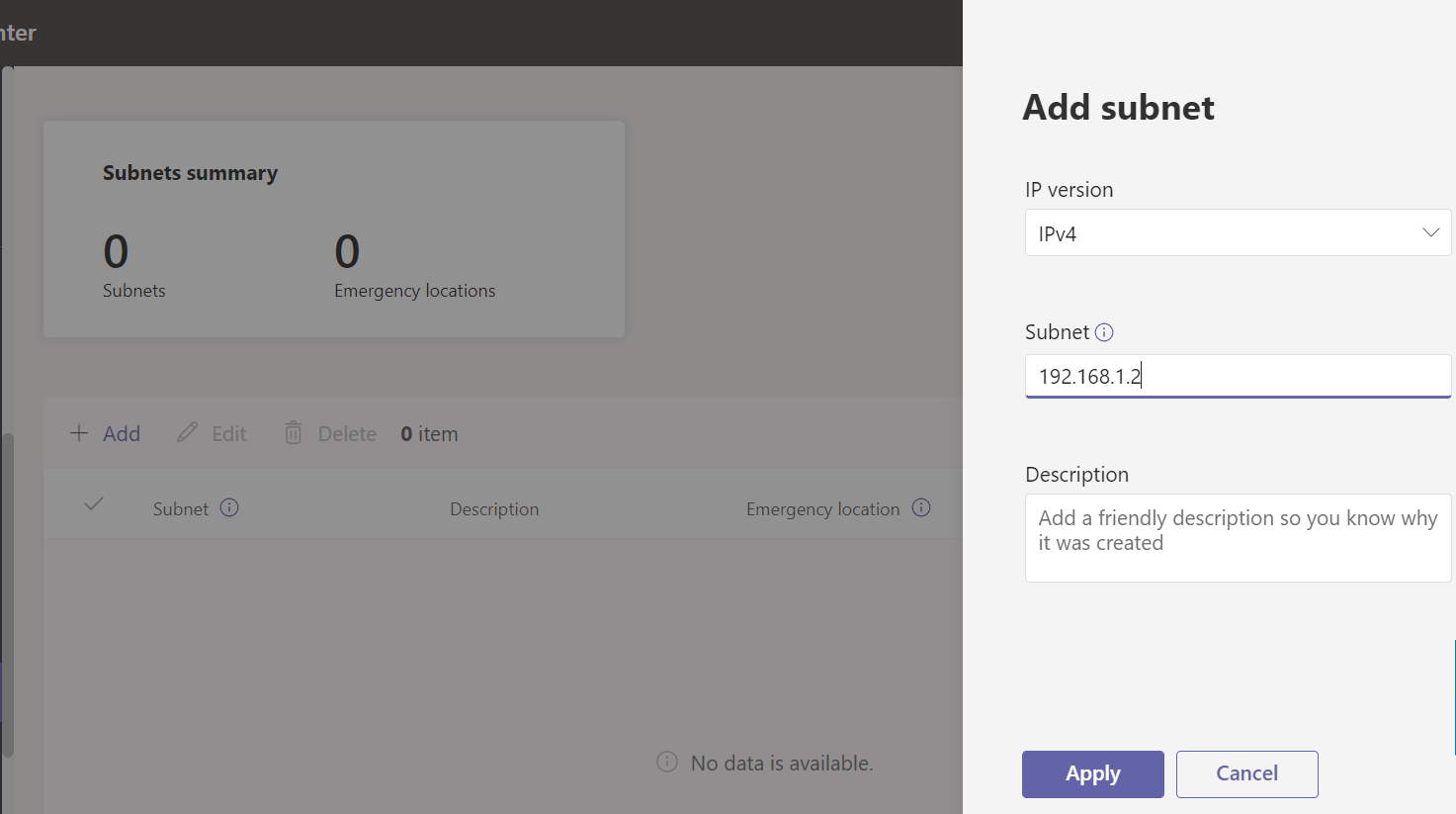Viewport: 1456px width, 814px height.
Task: Click info icon beside No data message
Action: coord(667,763)
